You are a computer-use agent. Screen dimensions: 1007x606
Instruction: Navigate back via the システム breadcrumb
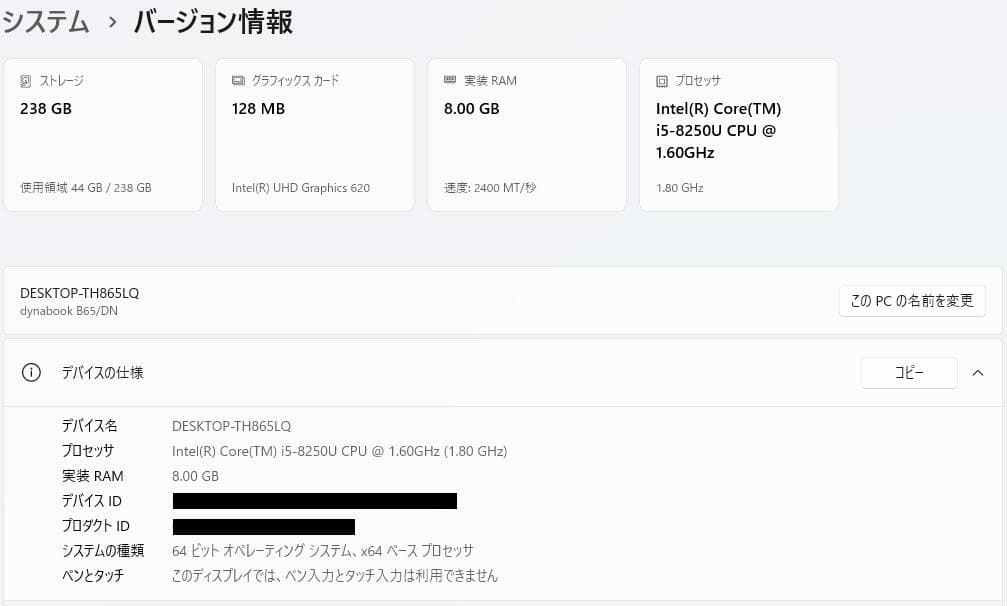(x=46, y=21)
